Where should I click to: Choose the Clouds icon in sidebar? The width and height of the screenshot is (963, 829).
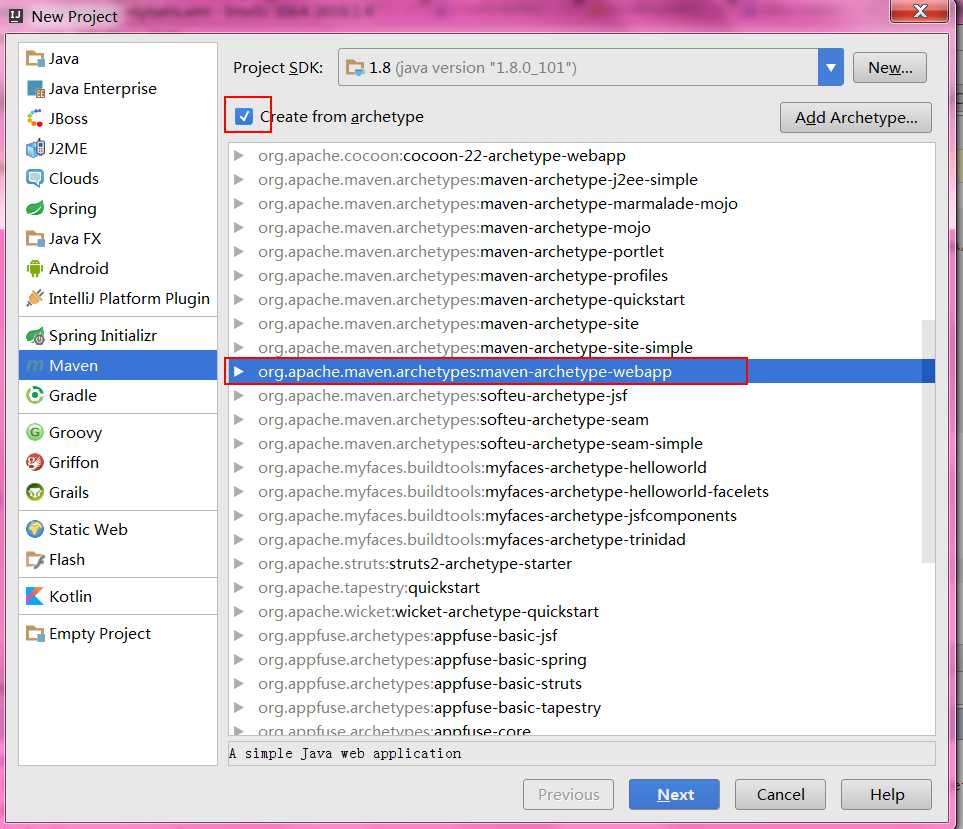(x=35, y=179)
